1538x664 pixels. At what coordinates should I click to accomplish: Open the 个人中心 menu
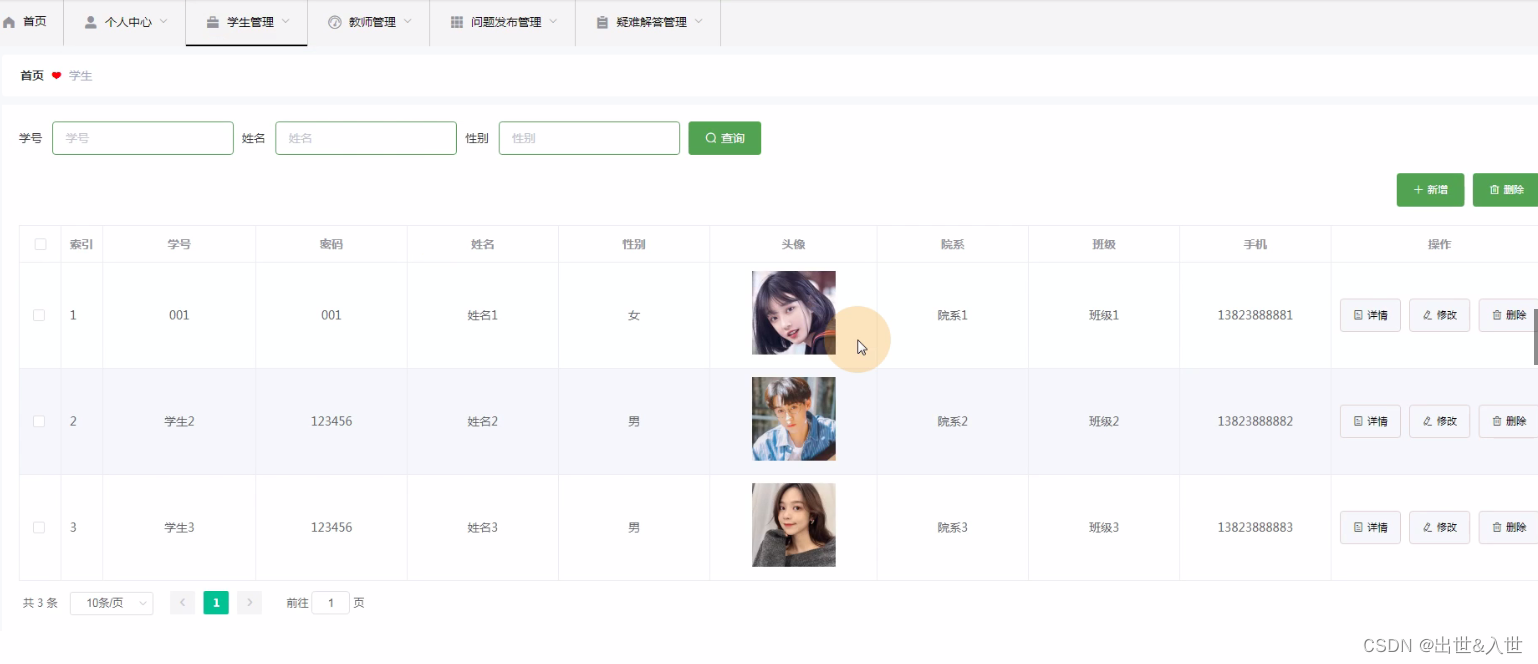tap(123, 20)
